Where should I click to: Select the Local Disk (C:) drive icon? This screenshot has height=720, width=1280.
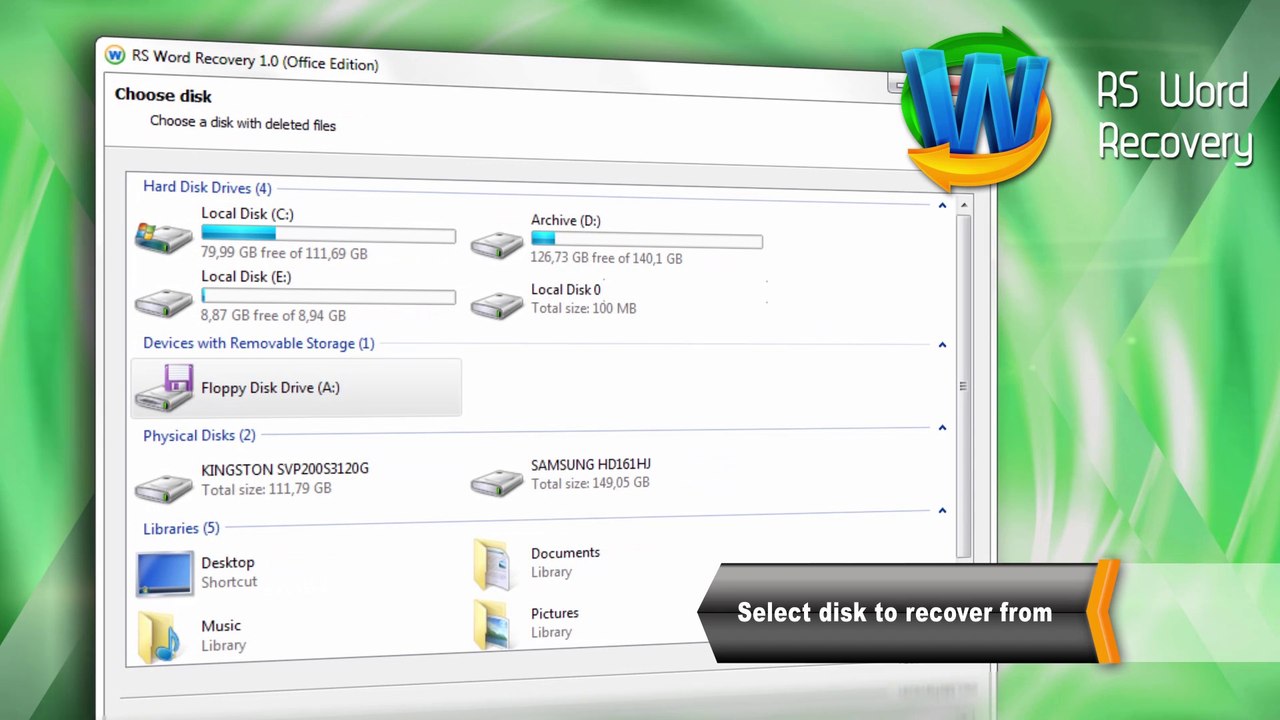click(x=164, y=237)
